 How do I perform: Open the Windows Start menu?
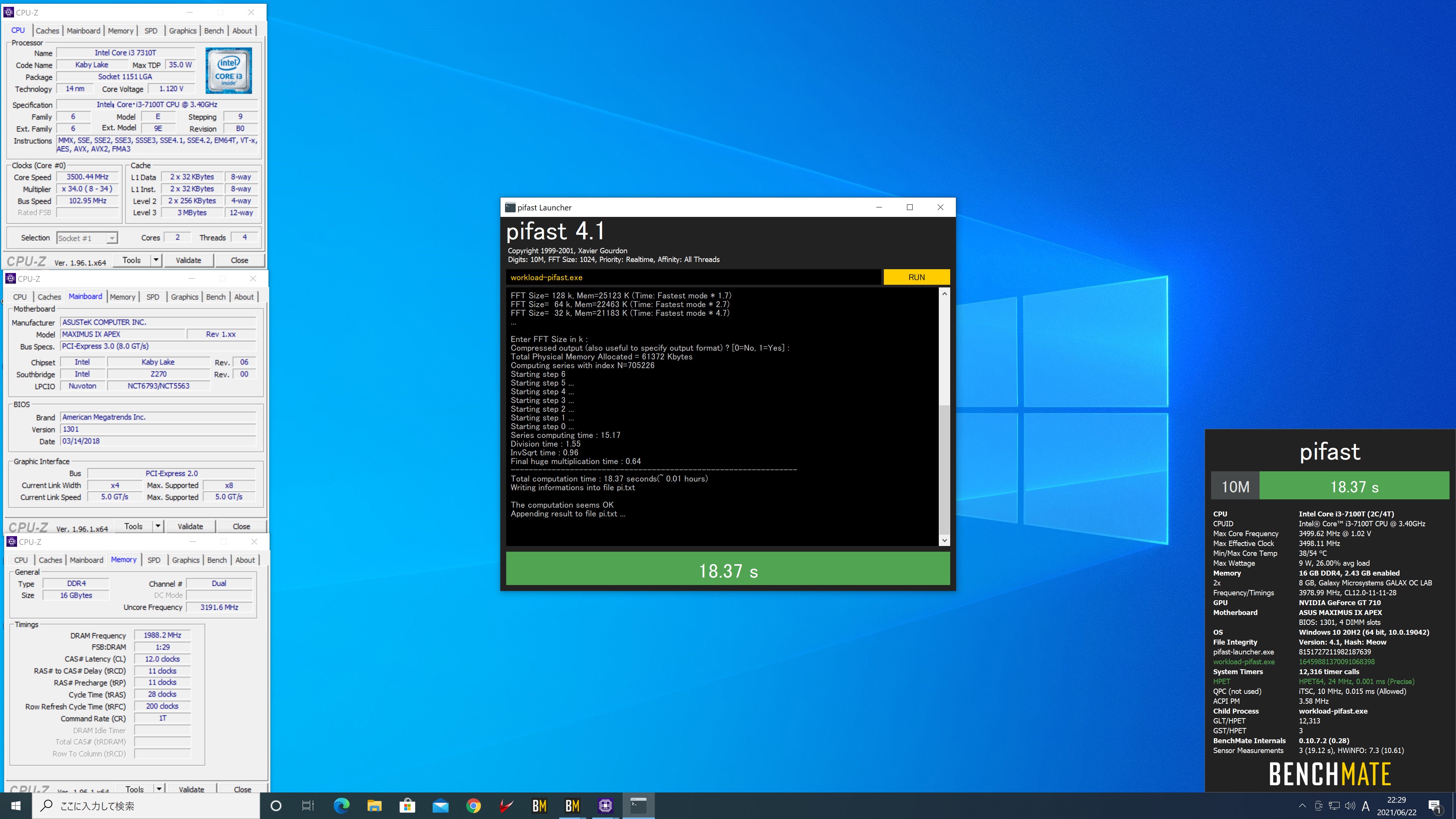tap(16, 805)
